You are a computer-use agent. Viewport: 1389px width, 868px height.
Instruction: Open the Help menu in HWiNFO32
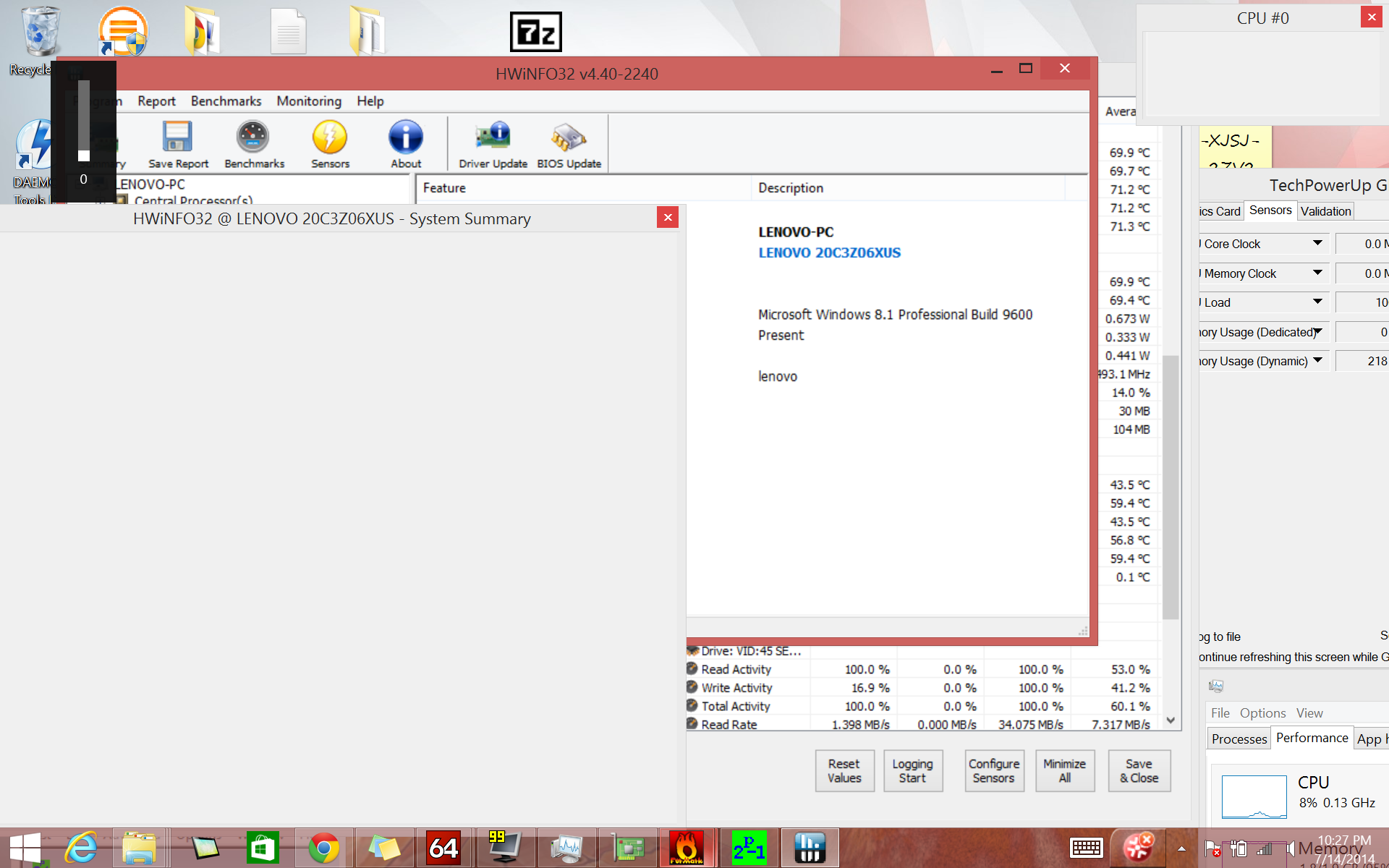click(x=370, y=101)
